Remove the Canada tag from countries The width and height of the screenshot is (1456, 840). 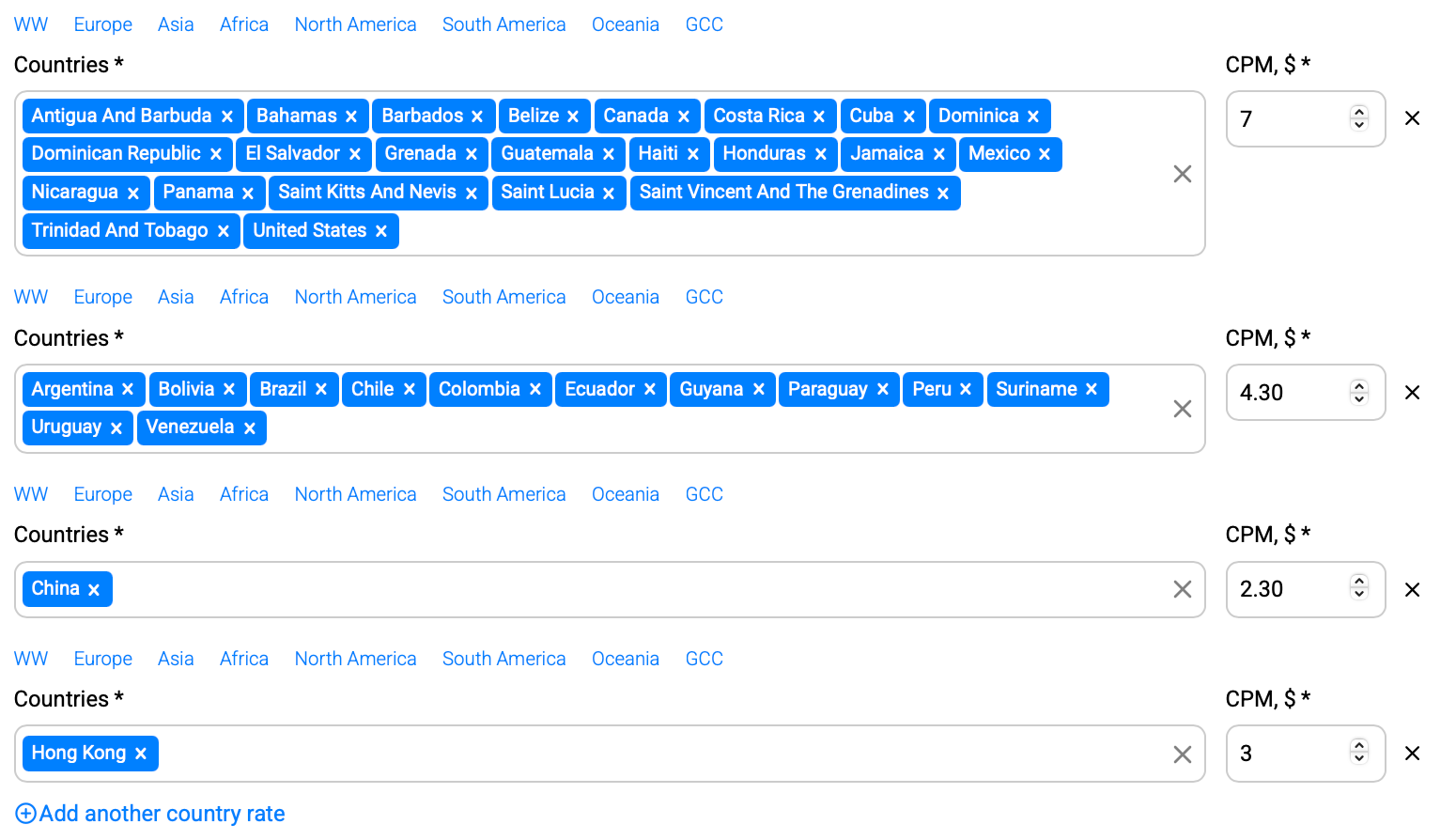[684, 117]
